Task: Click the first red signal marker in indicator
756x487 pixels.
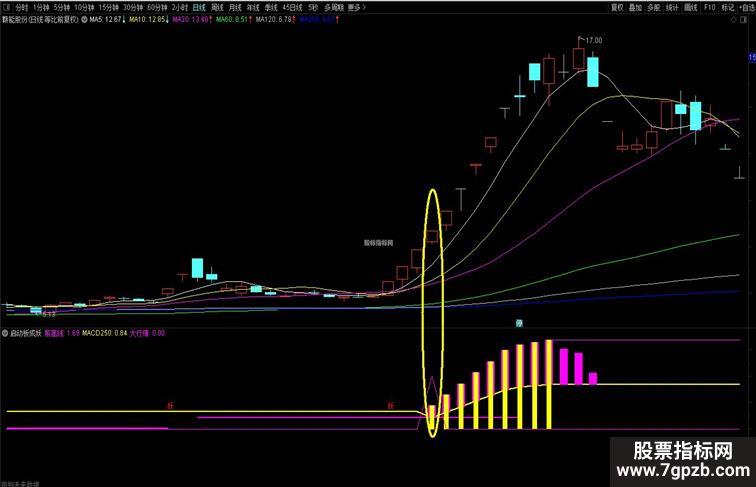Action: point(170,406)
